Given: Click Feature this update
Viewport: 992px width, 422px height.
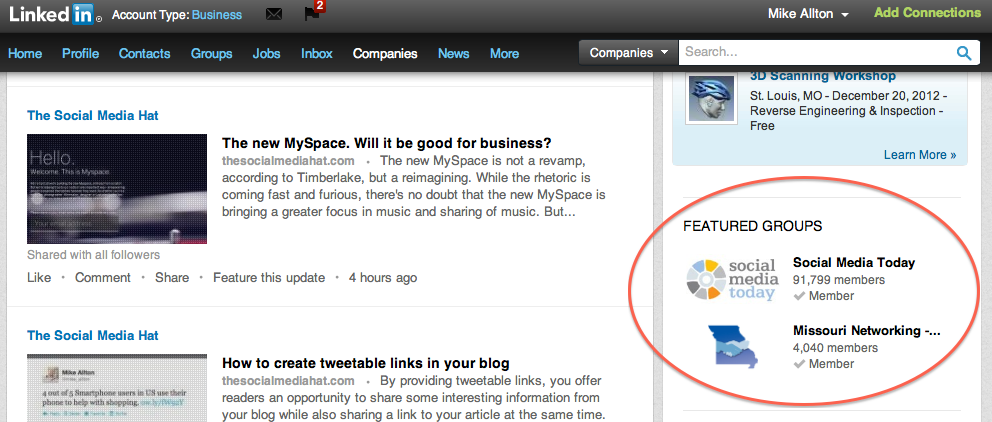Looking at the screenshot, I should coord(269,277).
